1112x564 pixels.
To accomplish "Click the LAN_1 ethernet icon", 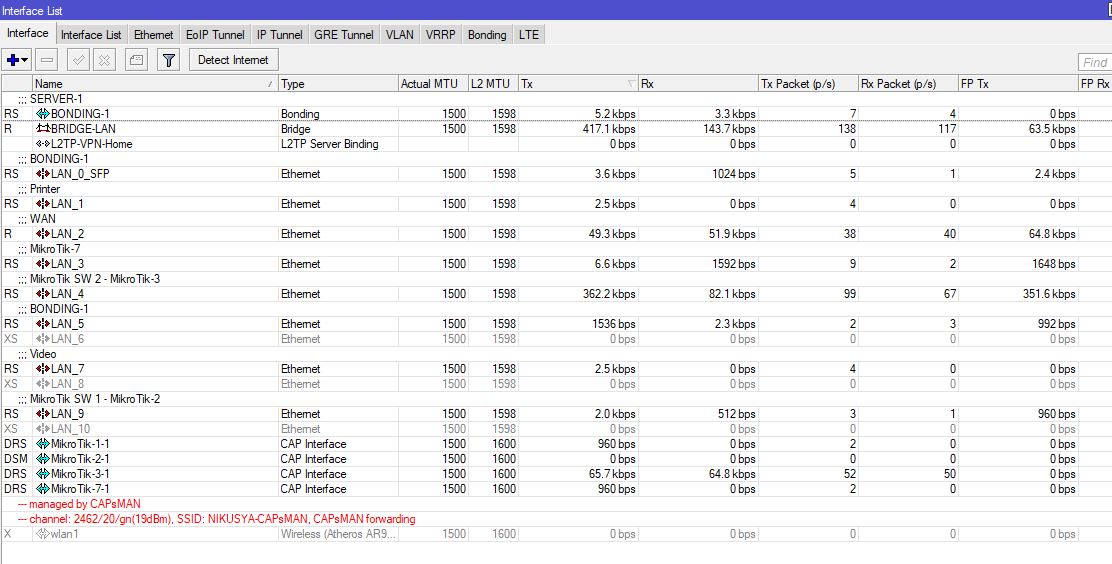I will pyautogui.click(x=43, y=204).
